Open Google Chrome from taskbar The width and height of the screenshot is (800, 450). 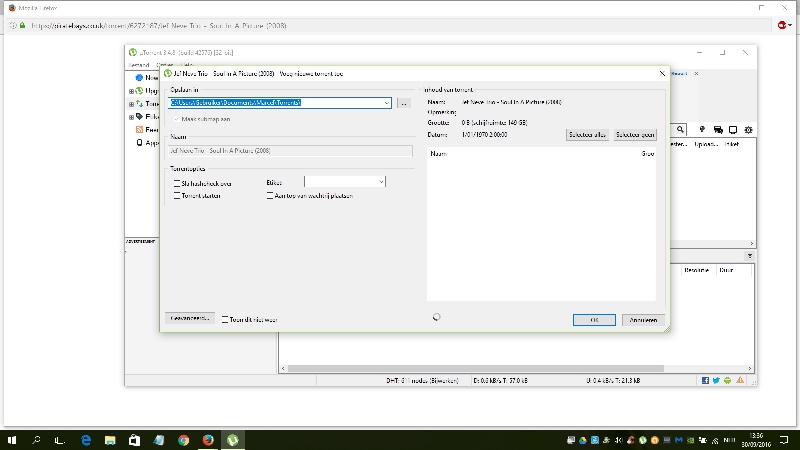coord(184,440)
